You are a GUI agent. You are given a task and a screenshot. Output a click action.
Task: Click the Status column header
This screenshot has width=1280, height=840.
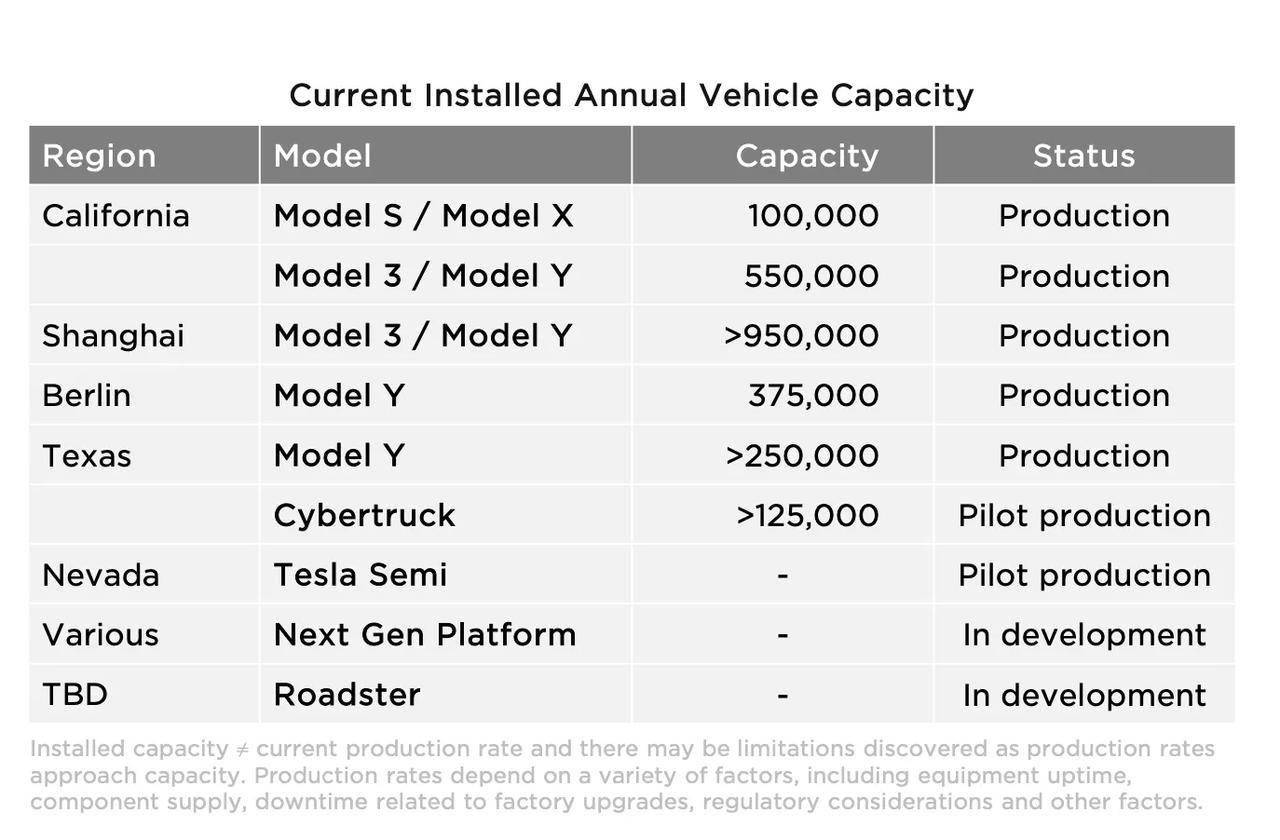(1084, 156)
